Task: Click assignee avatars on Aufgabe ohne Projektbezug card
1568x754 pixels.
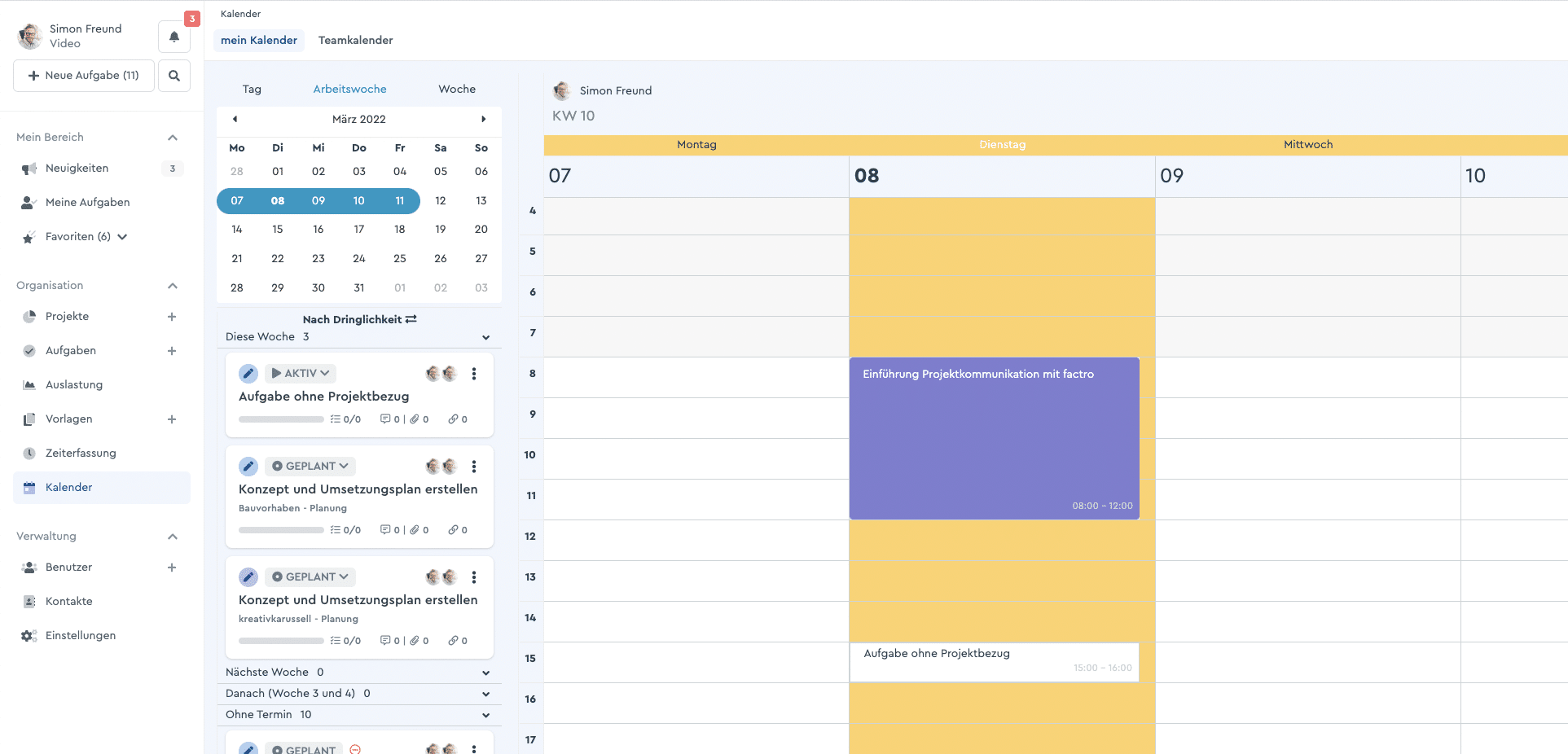Action: (x=441, y=373)
